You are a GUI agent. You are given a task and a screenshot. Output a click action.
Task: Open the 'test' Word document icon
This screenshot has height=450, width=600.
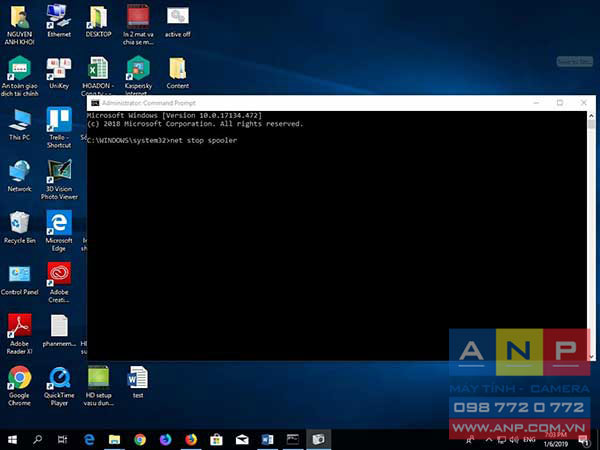(138, 378)
